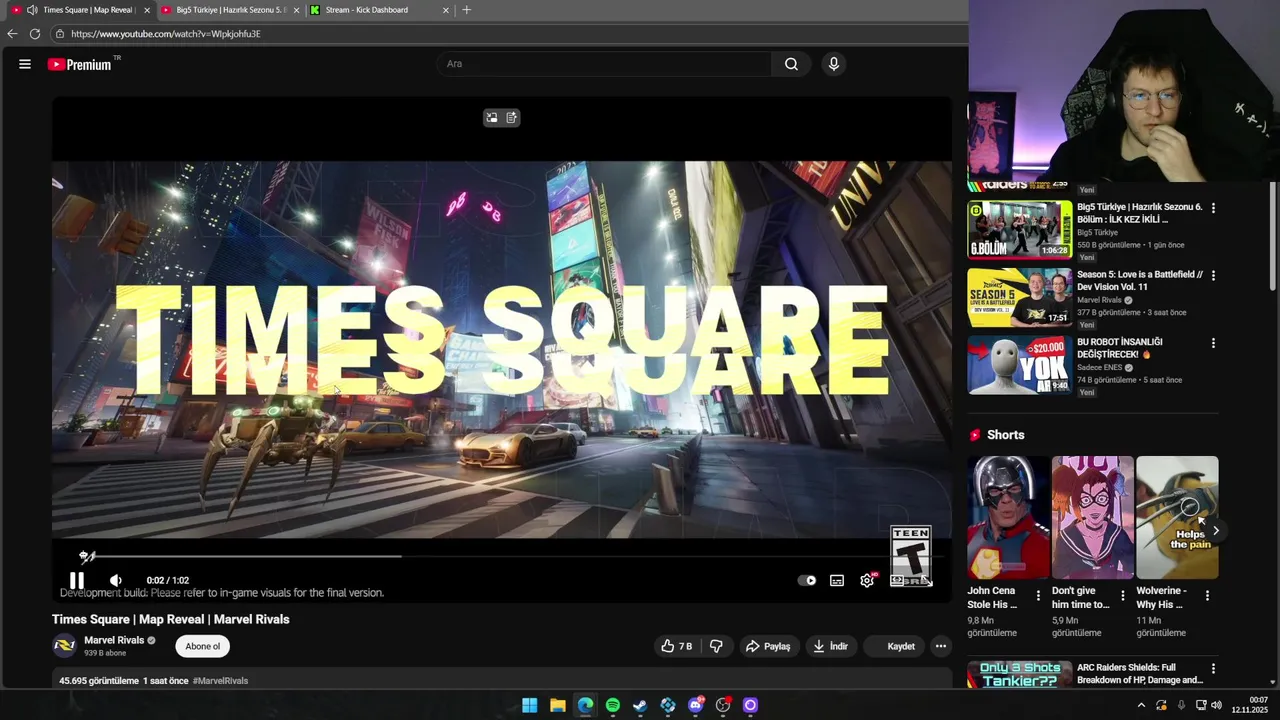Image resolution: width=1280 pixels, height=720 pixels.
Task: Open options for John Cena short
Action: tap(1038, 595)
